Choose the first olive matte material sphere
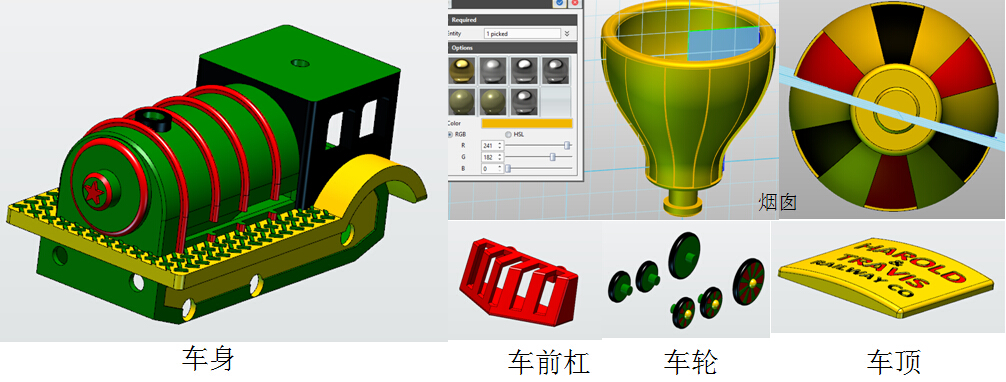Viewport: 1006px width, 382px height. 462,100
